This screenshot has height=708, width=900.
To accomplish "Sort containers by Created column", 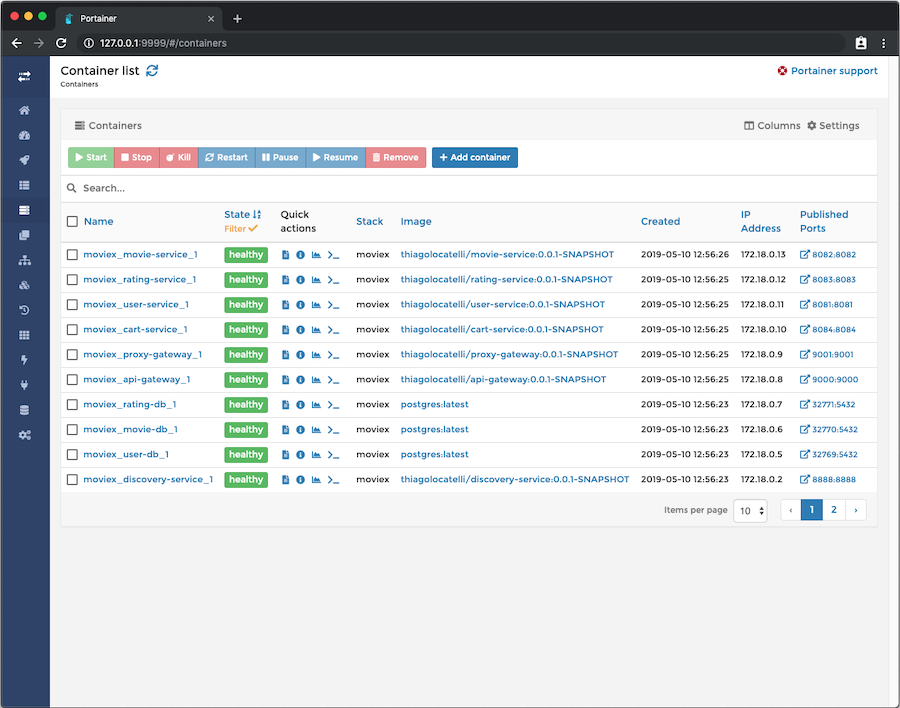I will click(661, 222).
